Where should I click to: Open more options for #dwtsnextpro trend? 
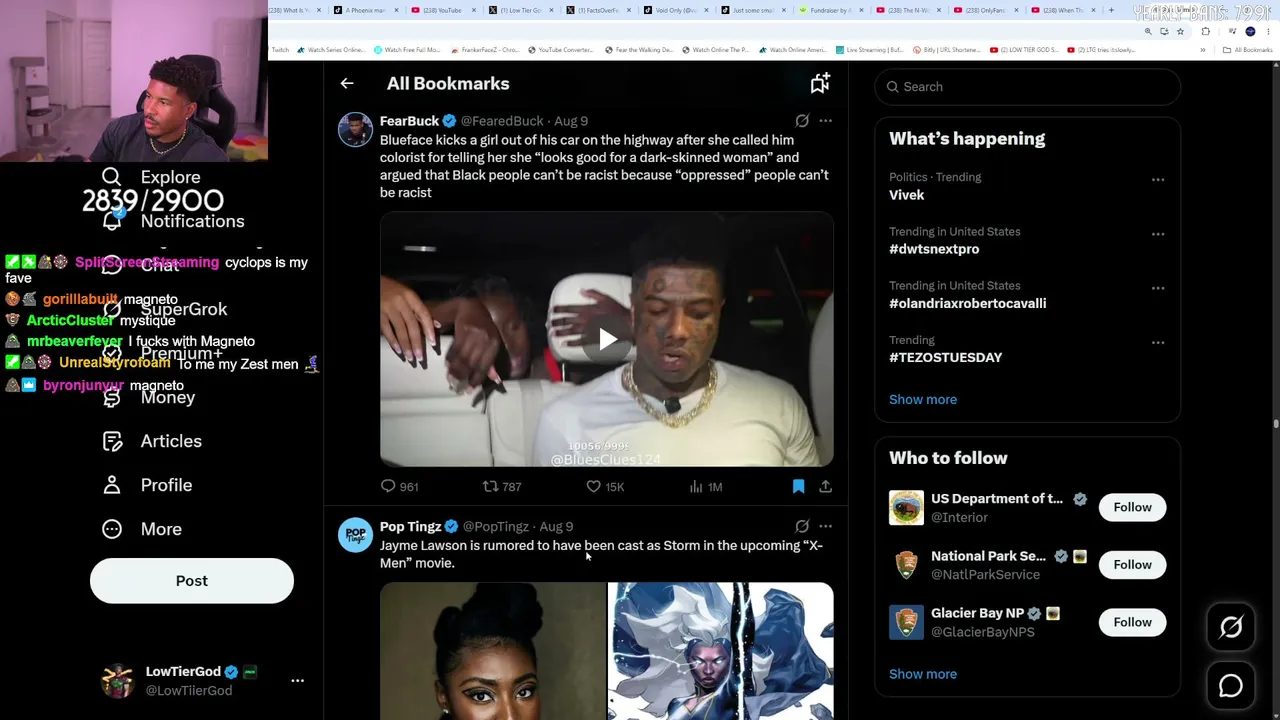pyautogui.click(x=1158, y=234)
